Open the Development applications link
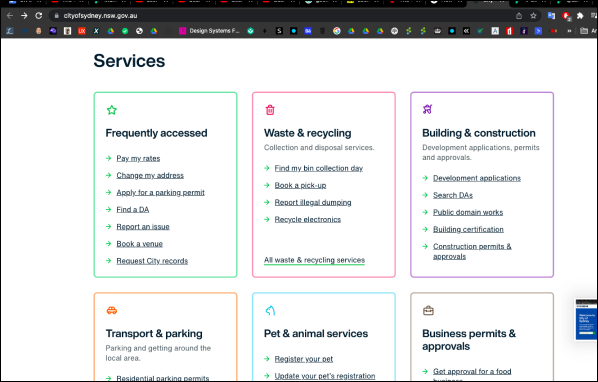Viewport: 598px width, 382px height. [477, 178]
